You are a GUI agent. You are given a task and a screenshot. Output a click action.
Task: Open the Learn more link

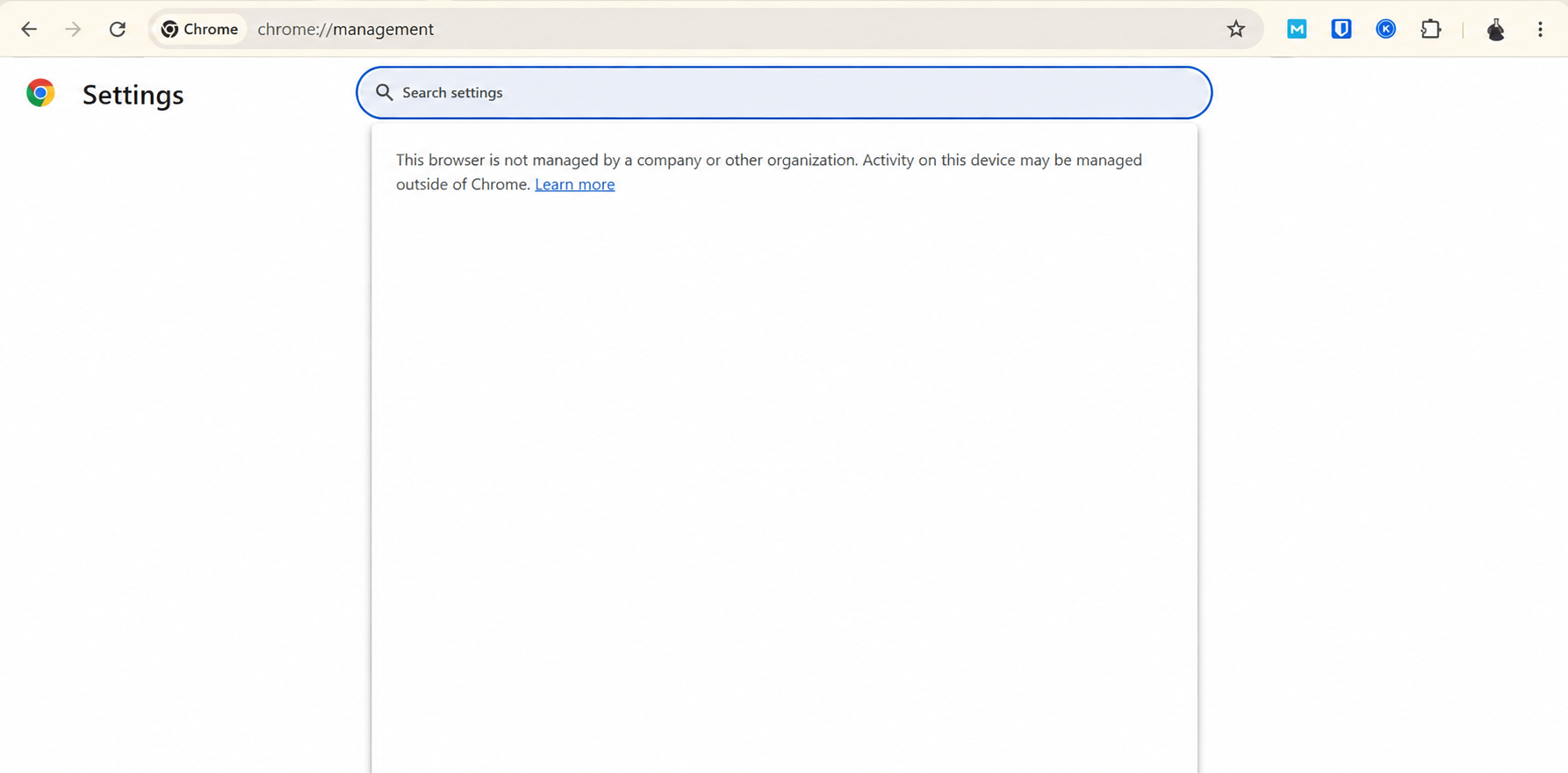click(x=575, y=184)
